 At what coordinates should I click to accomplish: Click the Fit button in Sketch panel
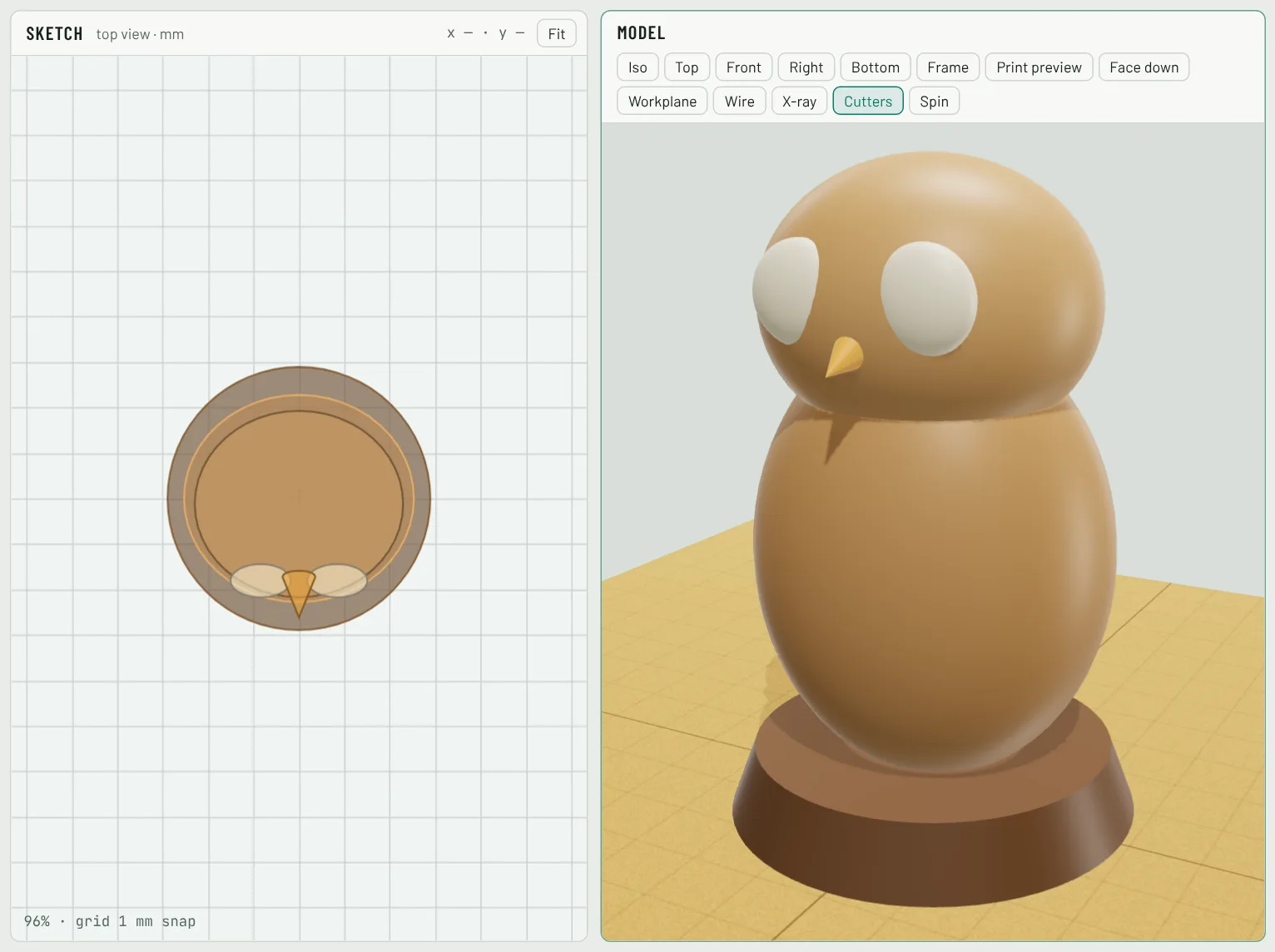click(557, 33)
